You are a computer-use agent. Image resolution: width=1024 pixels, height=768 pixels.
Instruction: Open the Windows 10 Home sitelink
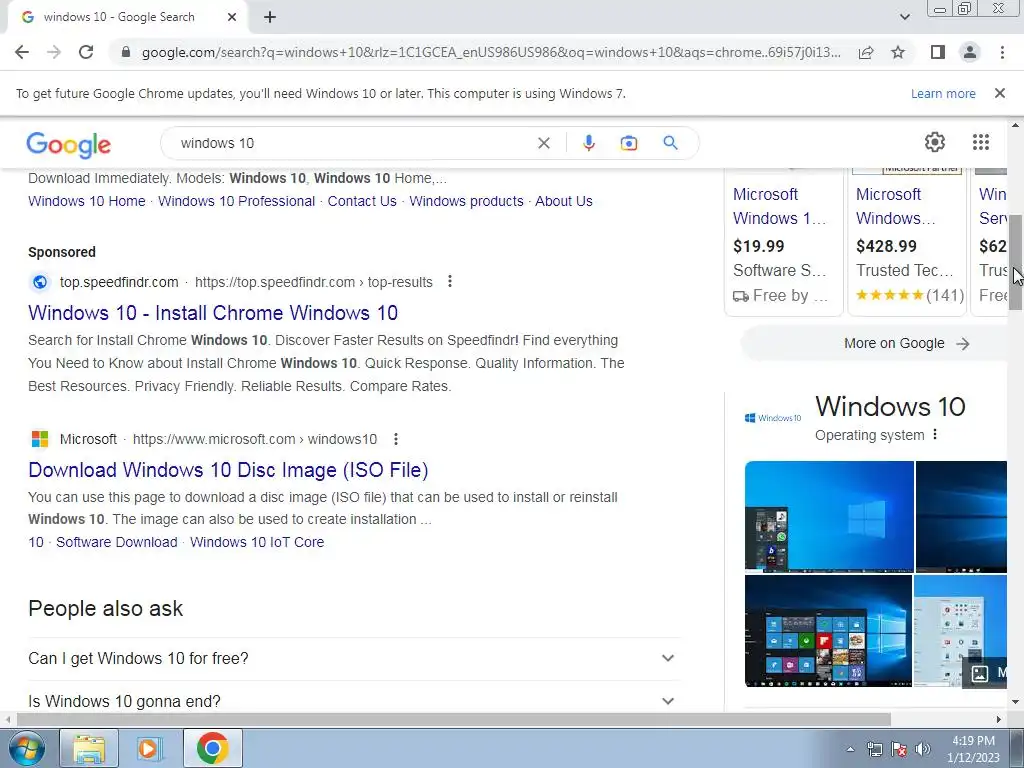coord(87,201)
